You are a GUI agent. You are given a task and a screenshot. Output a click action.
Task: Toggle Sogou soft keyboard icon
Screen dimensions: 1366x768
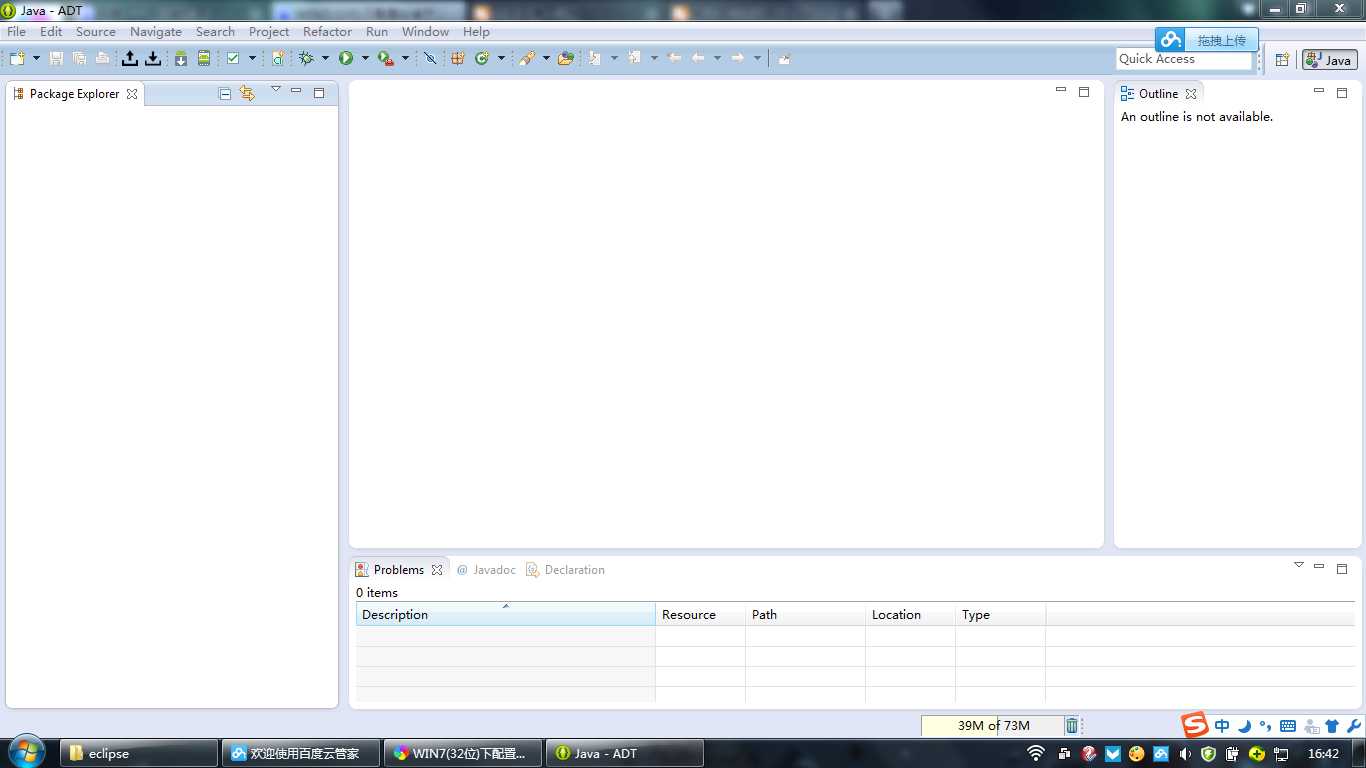[x=1288, y=726]
